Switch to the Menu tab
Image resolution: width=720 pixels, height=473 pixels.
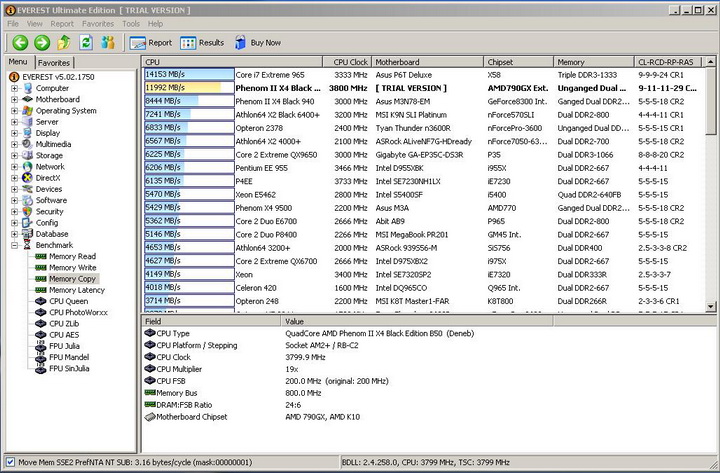coord(18,62)
